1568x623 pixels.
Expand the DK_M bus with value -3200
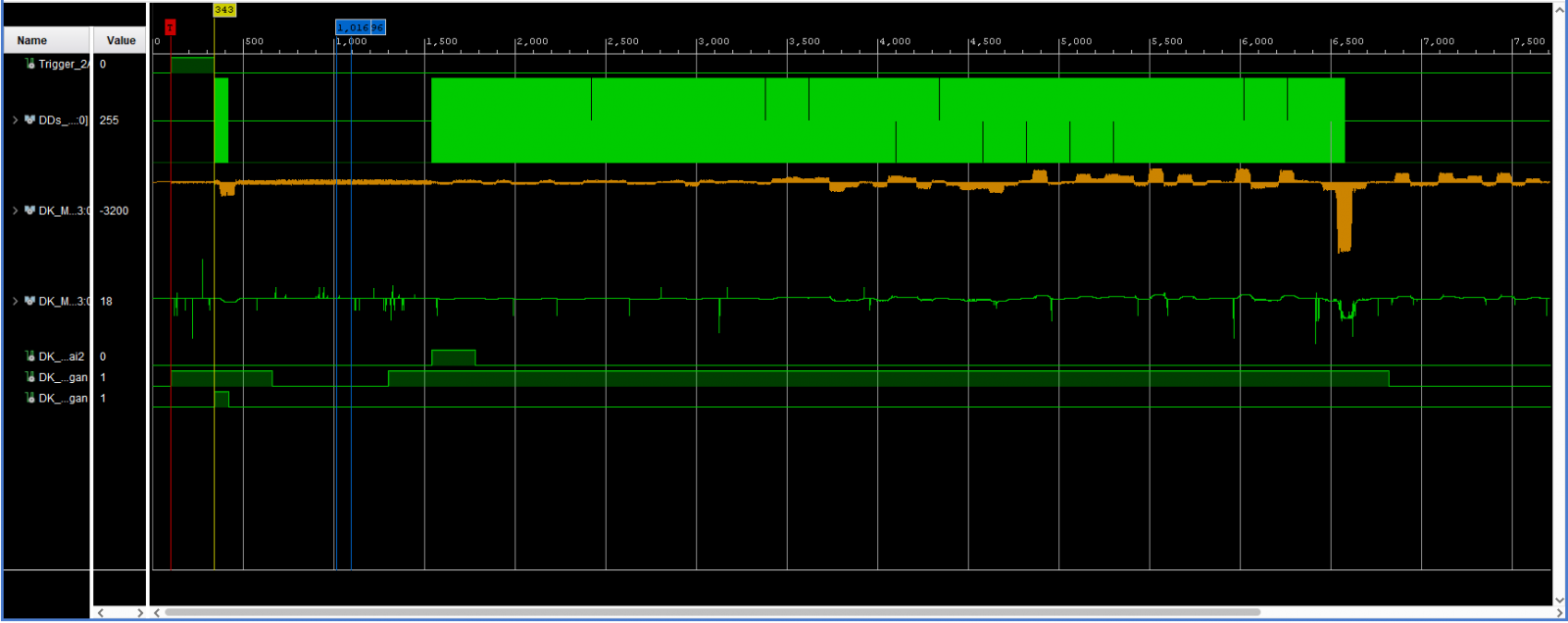pos(16,211)
